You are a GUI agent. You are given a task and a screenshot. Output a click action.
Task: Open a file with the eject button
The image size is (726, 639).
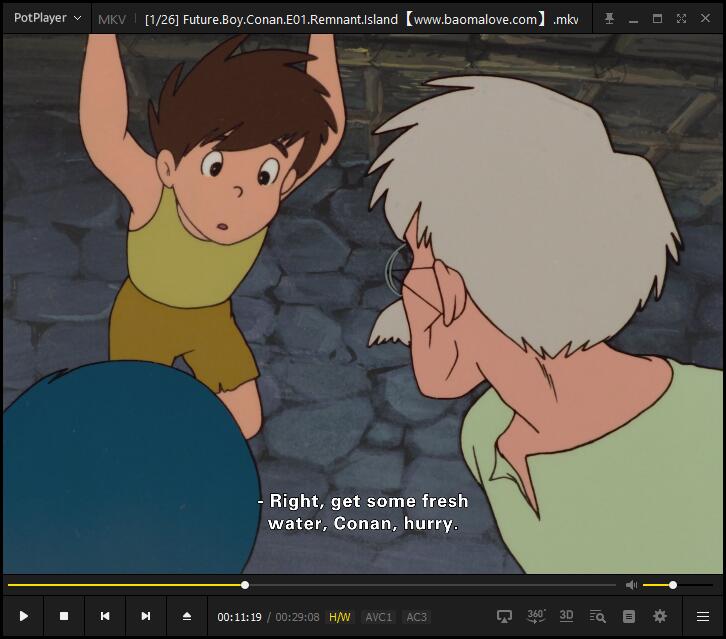click(x=187, y=616)
